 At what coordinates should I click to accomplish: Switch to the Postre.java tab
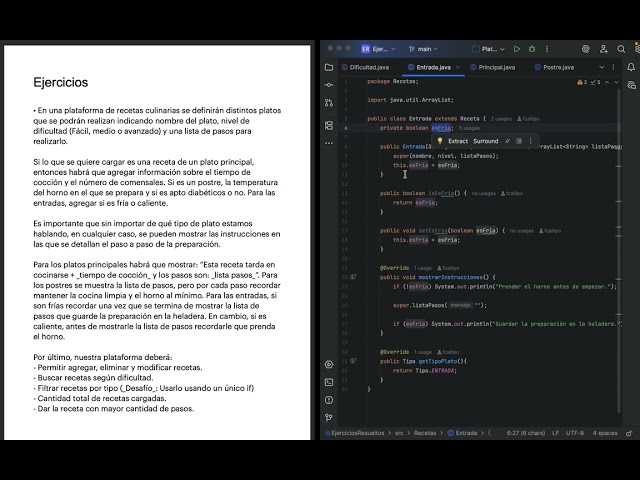[x=554, y=67]
